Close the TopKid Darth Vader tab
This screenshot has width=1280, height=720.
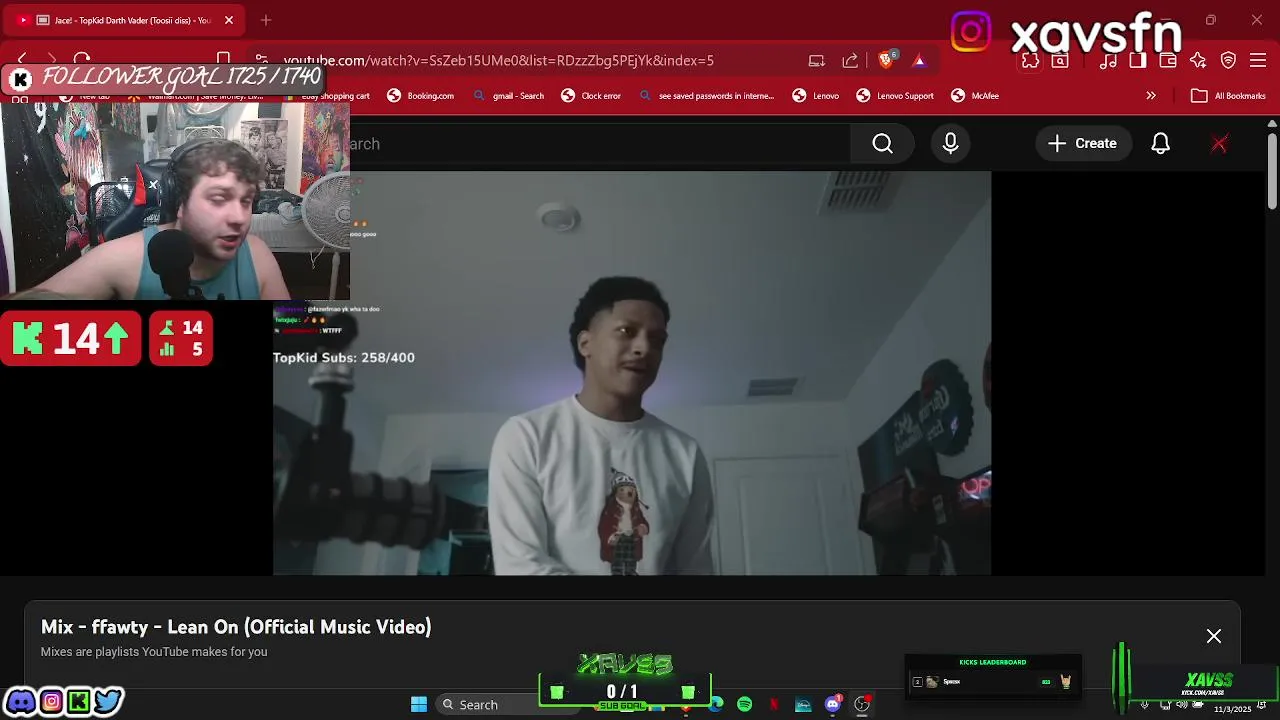pos(229,20)
